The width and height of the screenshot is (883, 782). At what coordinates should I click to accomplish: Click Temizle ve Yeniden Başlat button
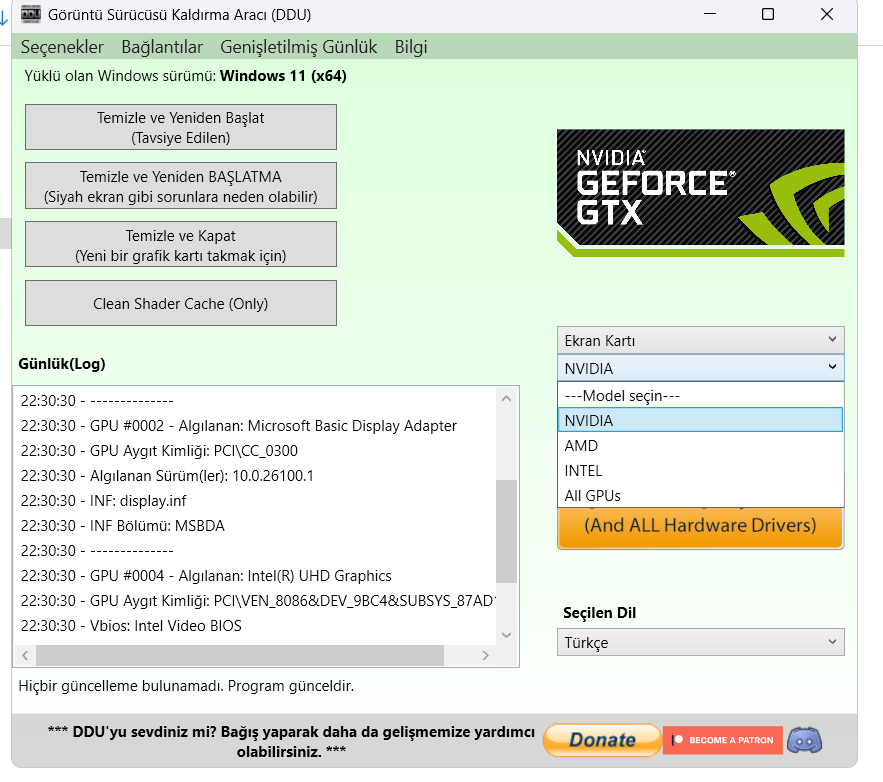tap(181, 127)
